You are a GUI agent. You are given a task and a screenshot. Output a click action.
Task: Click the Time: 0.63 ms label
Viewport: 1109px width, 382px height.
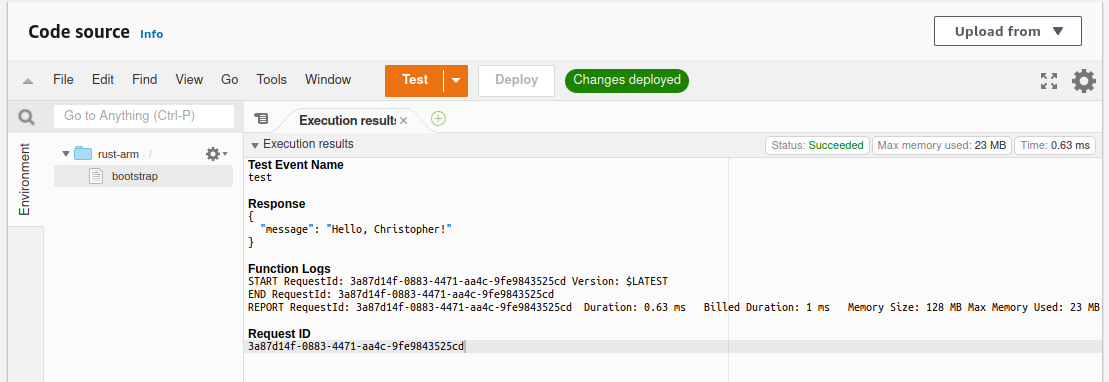pos(1055,146)
